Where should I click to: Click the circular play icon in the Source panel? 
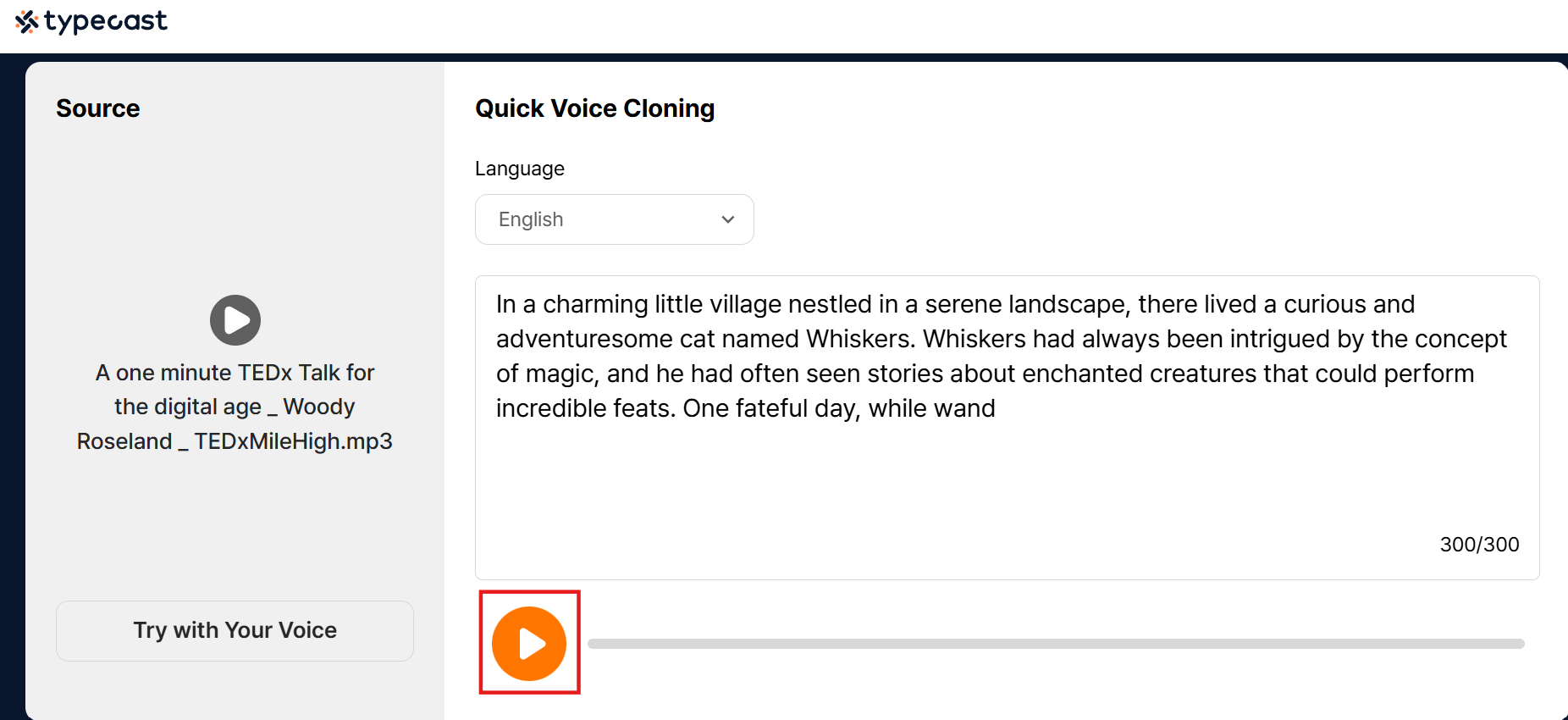coord(235,320)
